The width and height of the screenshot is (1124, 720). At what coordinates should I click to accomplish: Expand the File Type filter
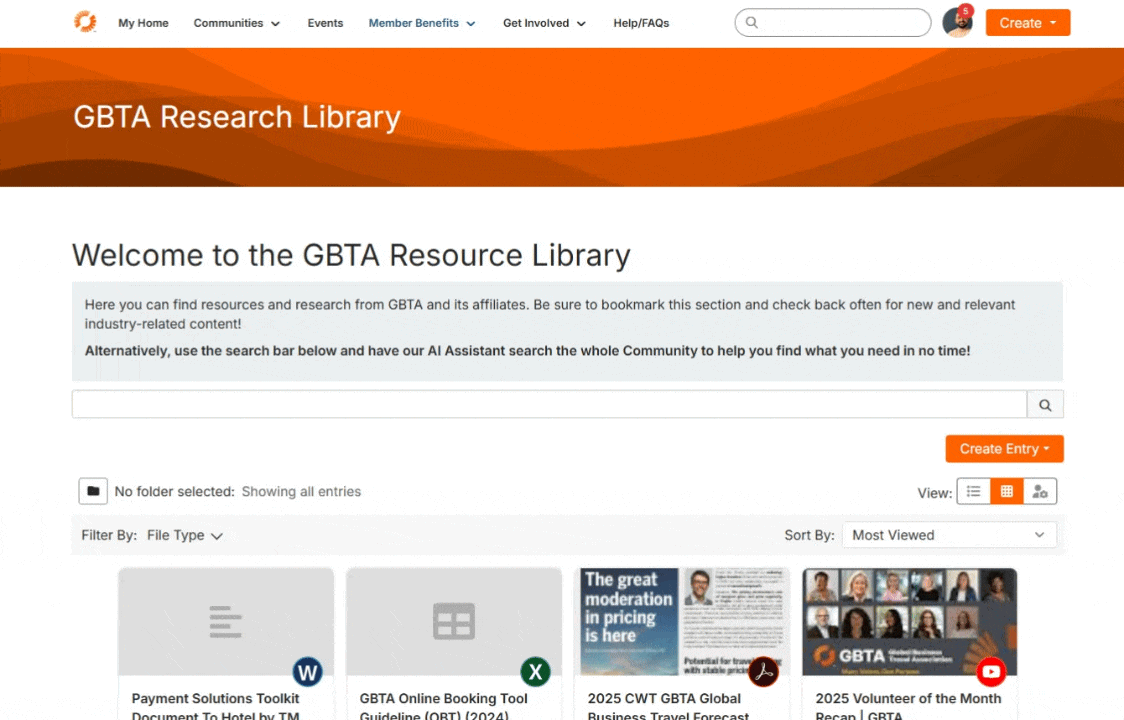185,535
